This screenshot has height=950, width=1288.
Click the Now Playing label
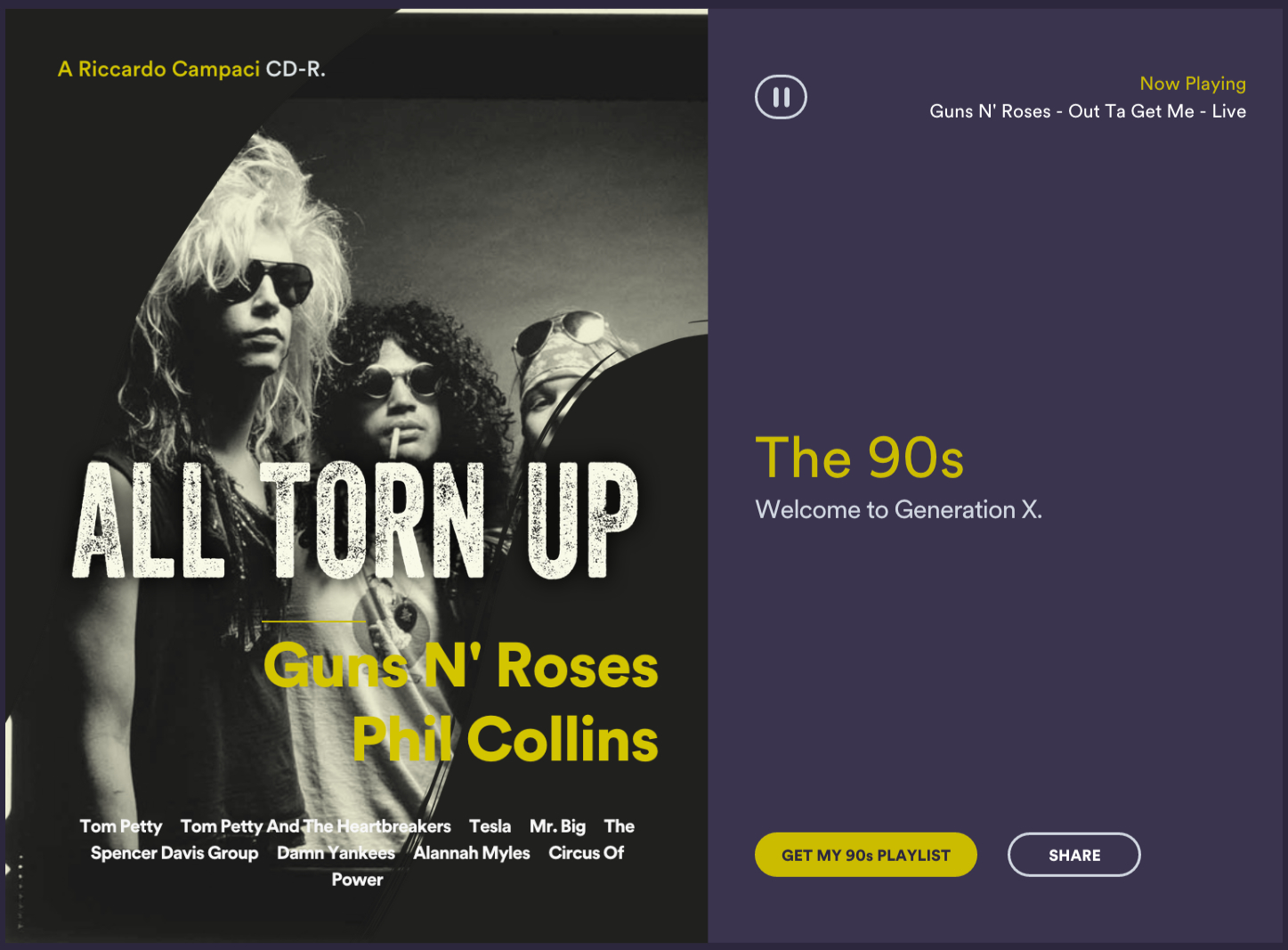point(1192,84)
